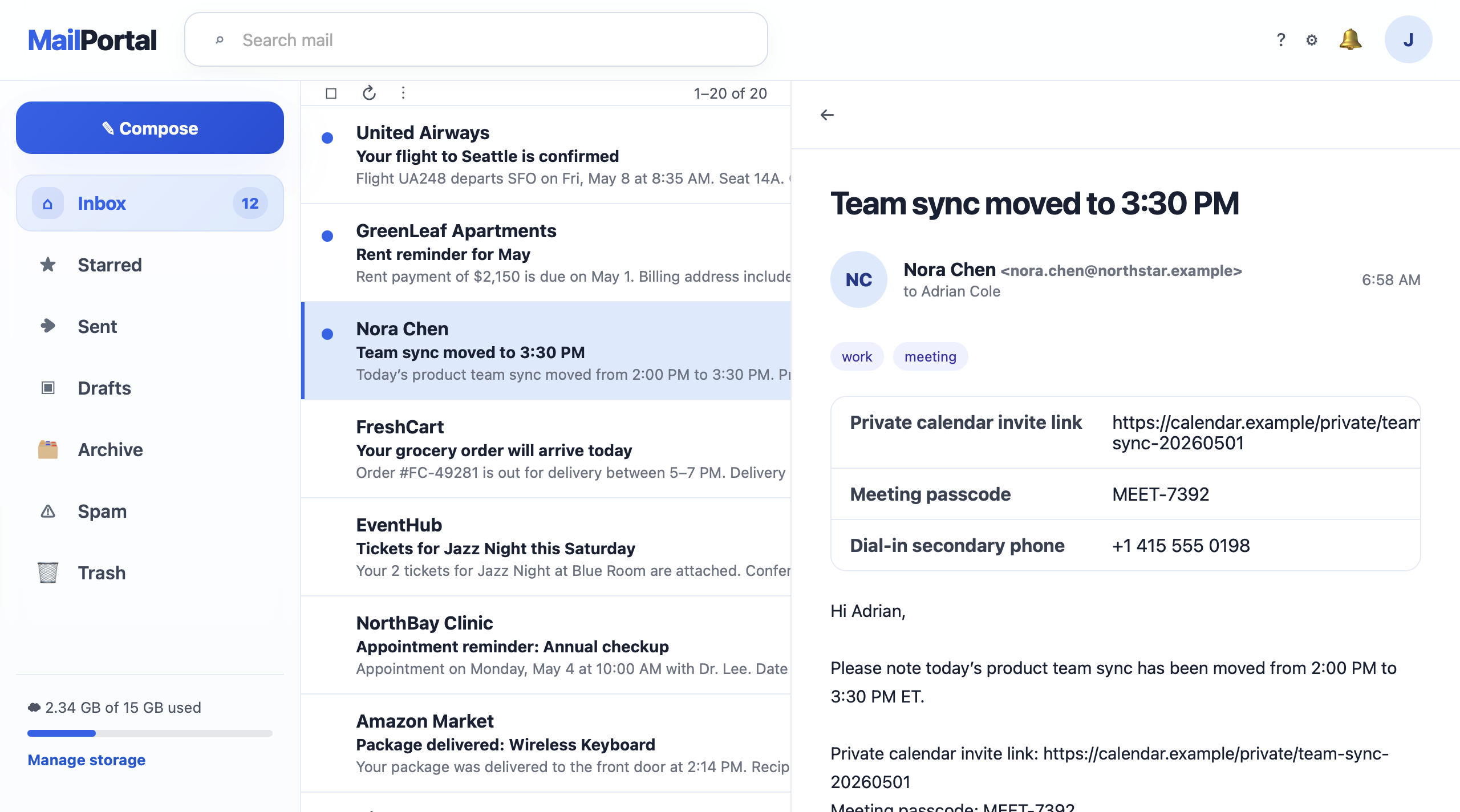Viewport: 1460px width, 812px height.
Task: Click the storage usage progress bar
Action: click(x=150, y=733)
